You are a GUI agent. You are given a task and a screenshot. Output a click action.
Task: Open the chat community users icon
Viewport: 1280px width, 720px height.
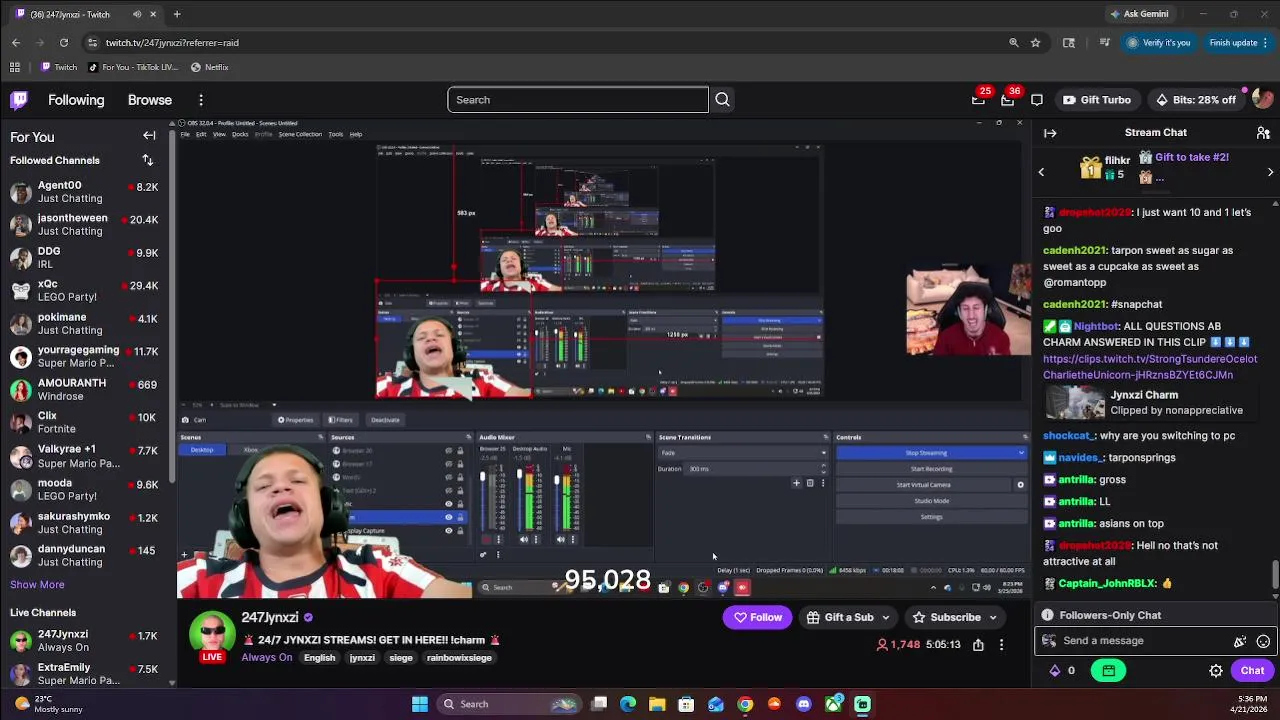(1263, 132)
